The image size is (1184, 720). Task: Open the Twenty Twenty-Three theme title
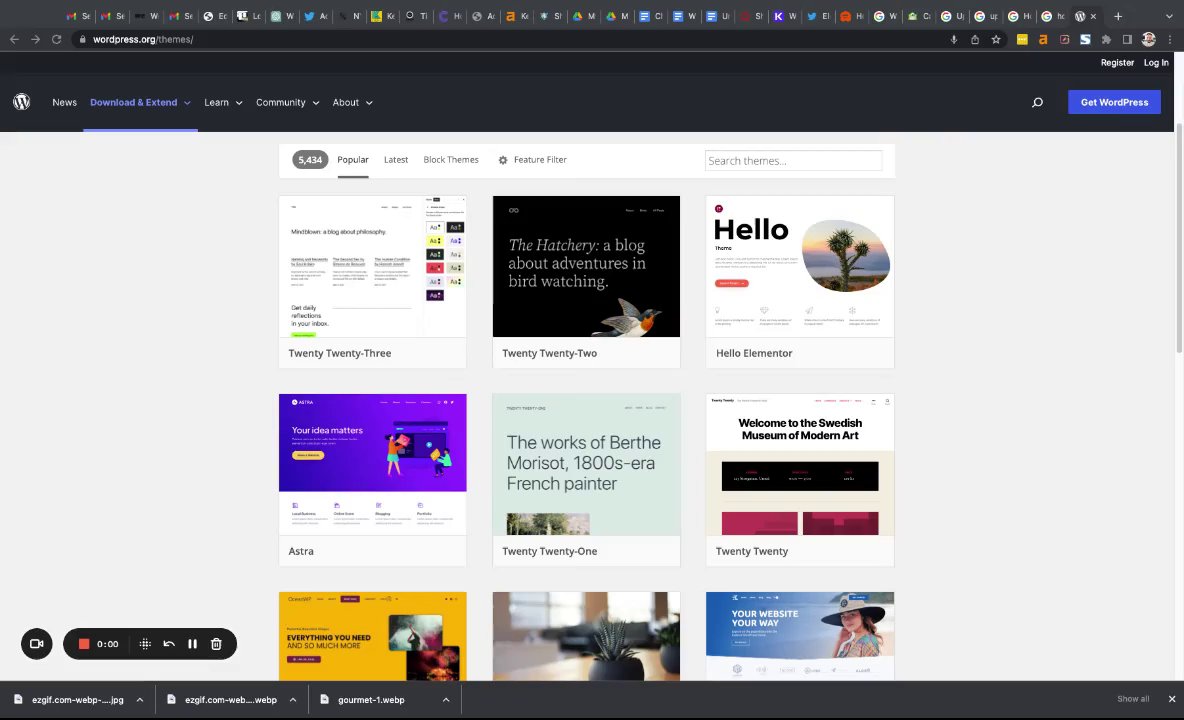click(x=340, y=353)
